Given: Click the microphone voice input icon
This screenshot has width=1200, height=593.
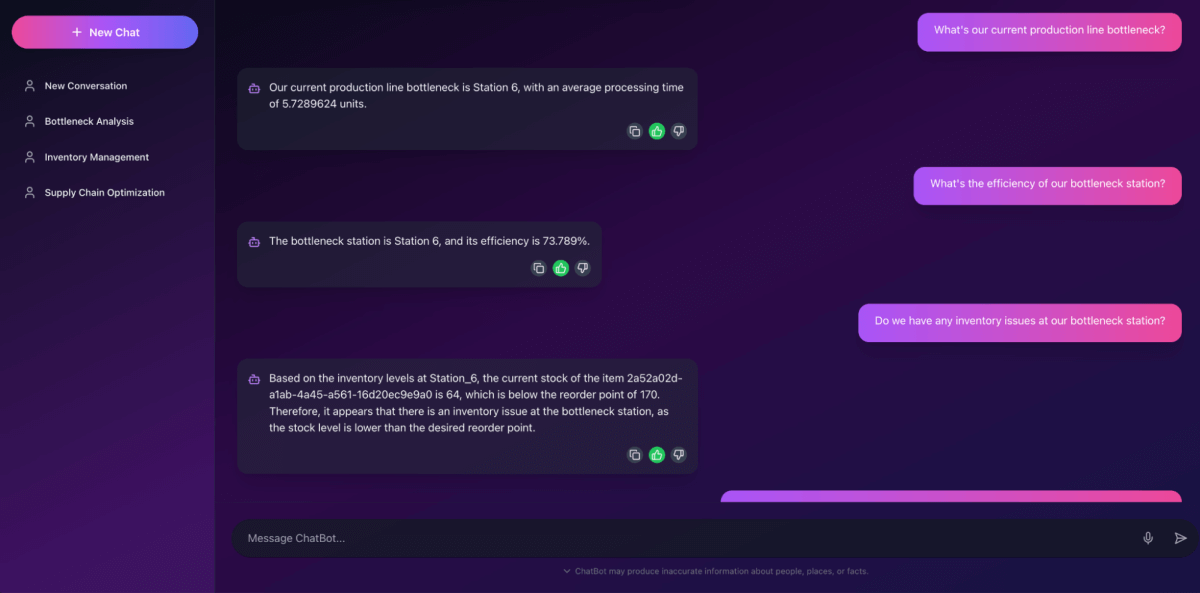Looking at the screenshot, I should pyautogui.click(x=1148, y=538).
